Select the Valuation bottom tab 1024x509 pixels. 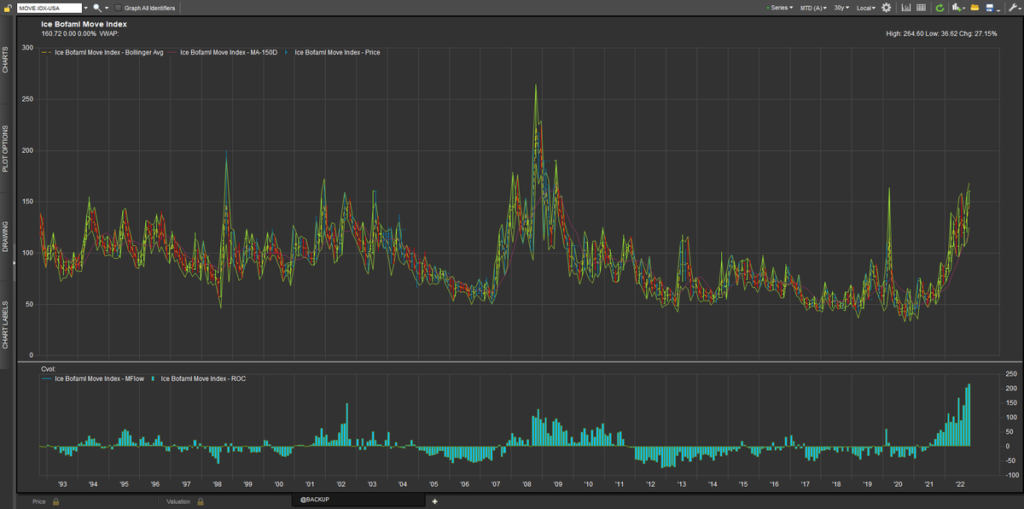tap(178, 501)
